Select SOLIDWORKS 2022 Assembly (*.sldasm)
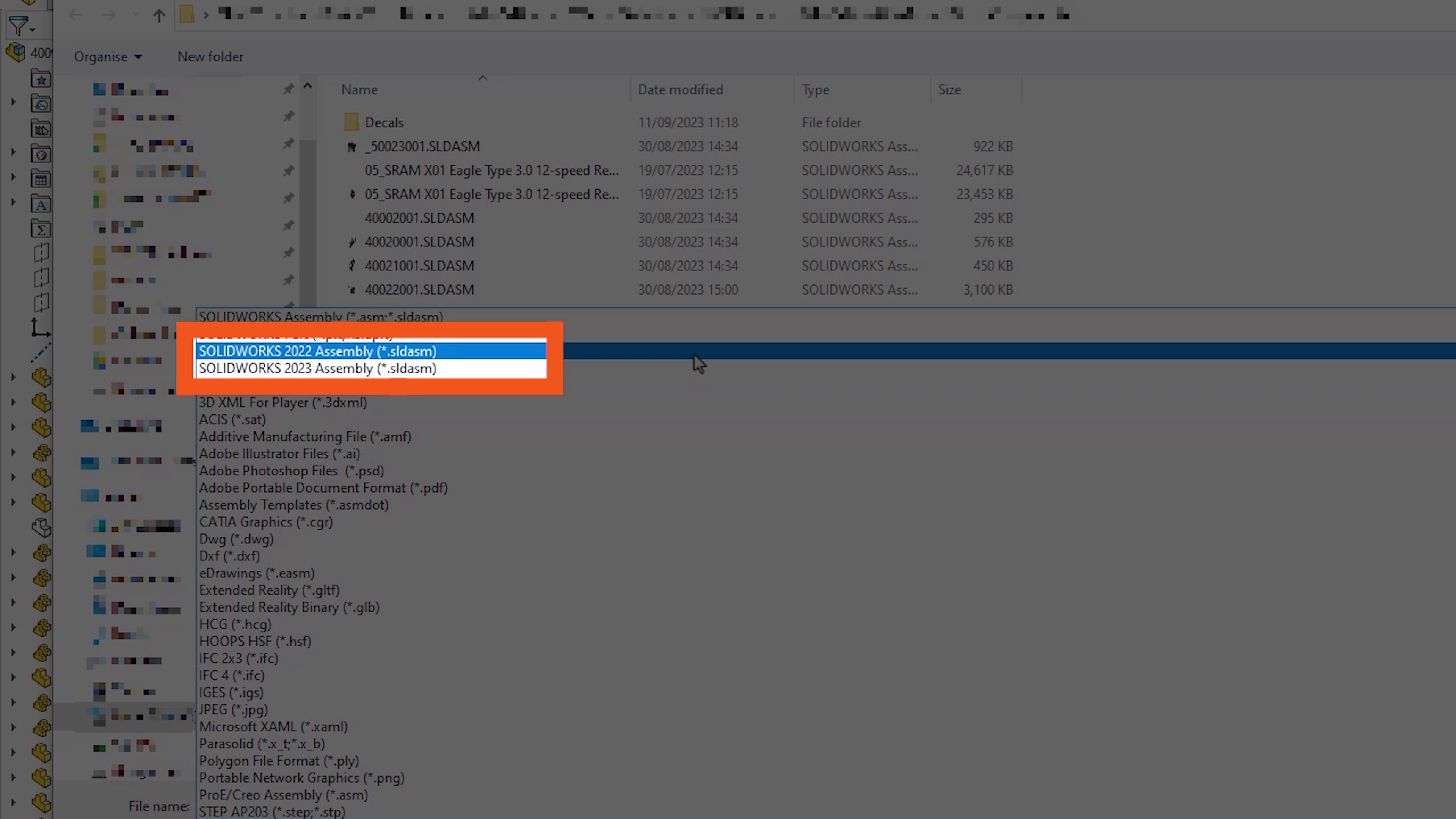The image size is (1456, 819). click(317, 351)
